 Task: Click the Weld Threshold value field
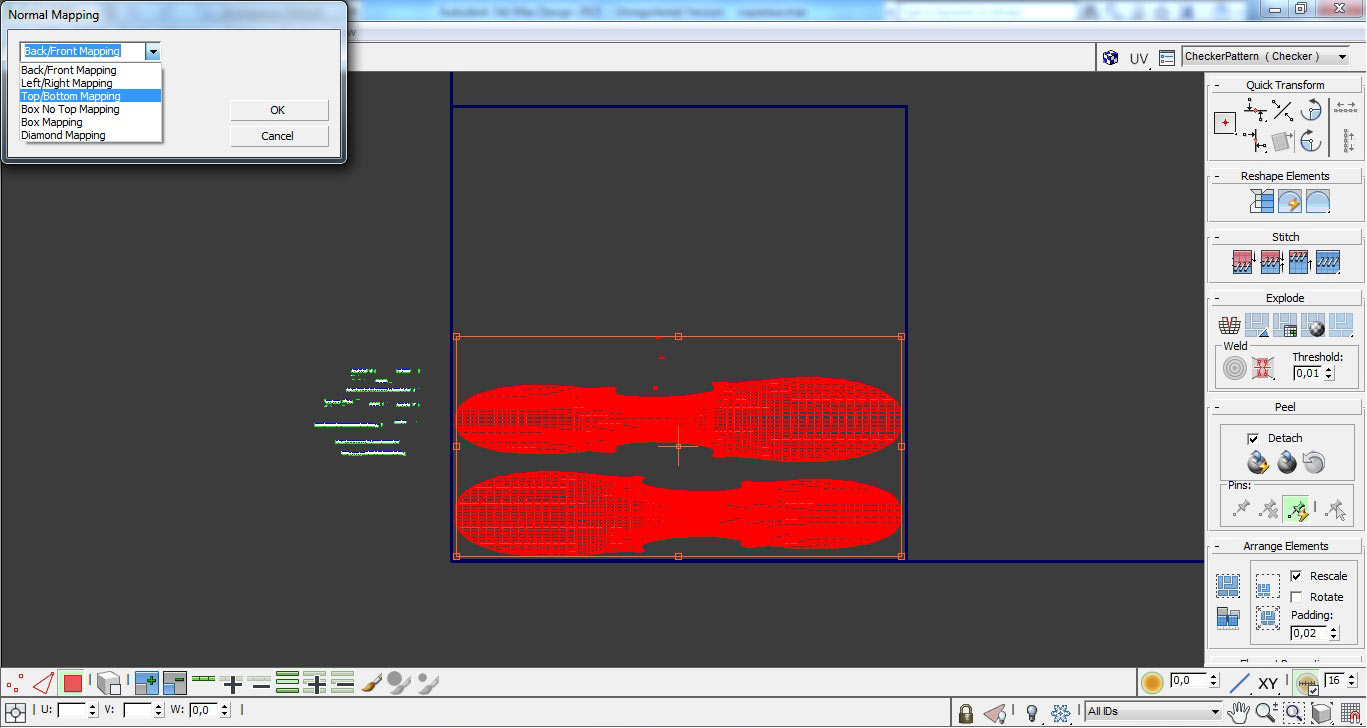pos(1307,373)
